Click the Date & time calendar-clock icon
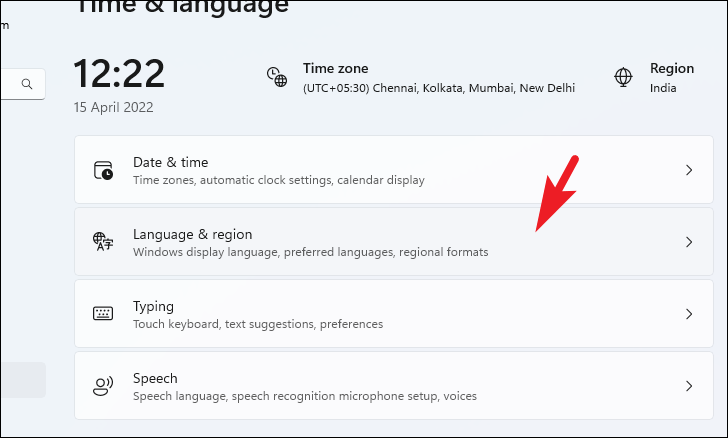Screen dimensions: 728x438 coord(104,170)
